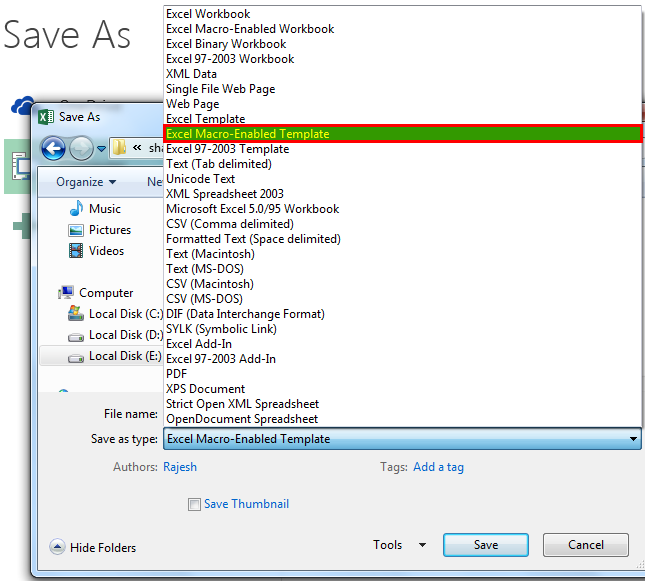
Task: Pick CSV (Macintosh) option
Action: [x=402, y=284]
